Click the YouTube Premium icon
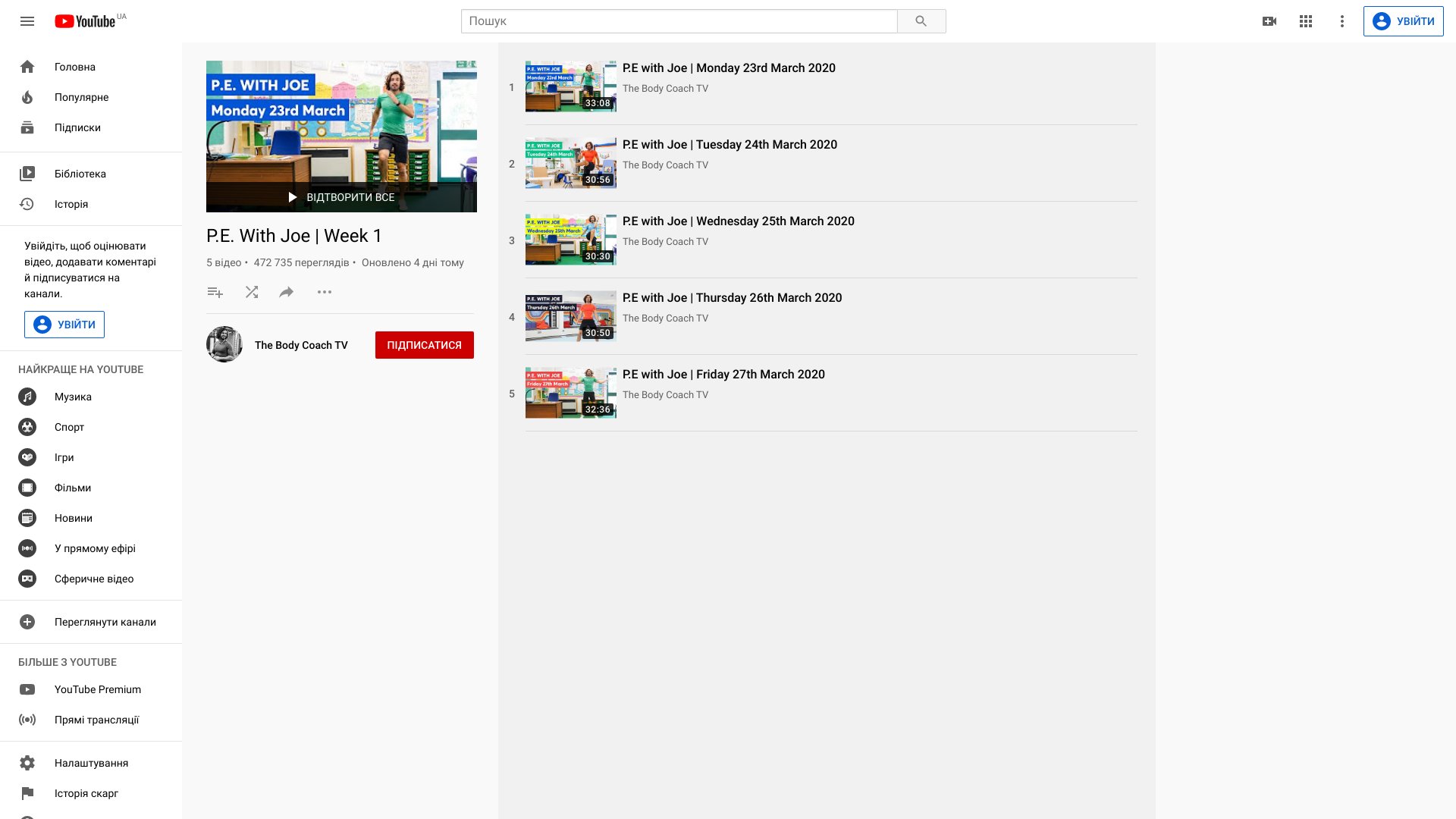Screen dimensions: 1456x819 click(x=27, y=689)
